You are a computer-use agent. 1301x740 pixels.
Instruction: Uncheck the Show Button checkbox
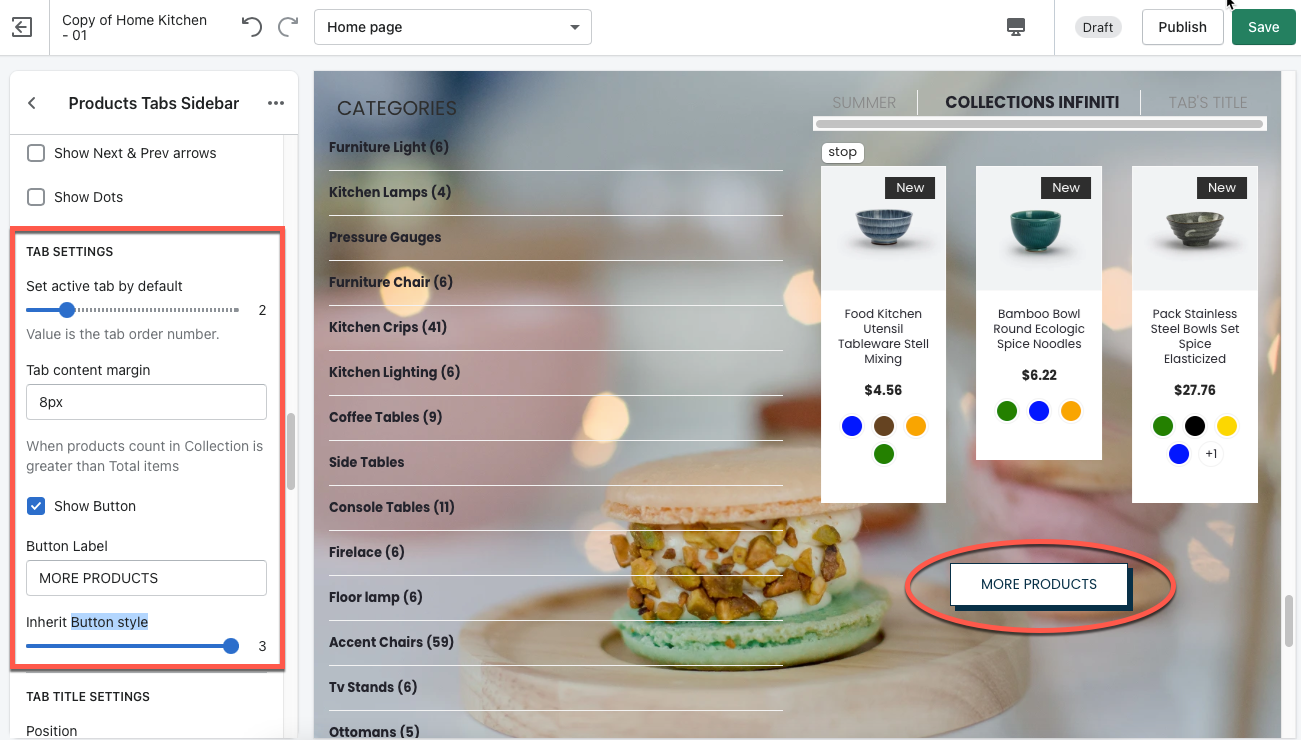(x=36, y=506)
